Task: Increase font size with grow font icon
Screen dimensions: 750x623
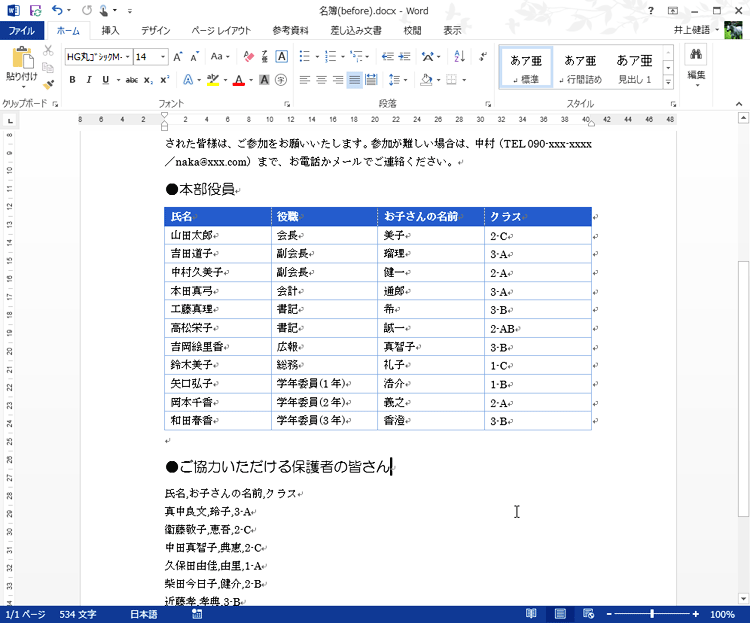Action: (x=178, y=57)
